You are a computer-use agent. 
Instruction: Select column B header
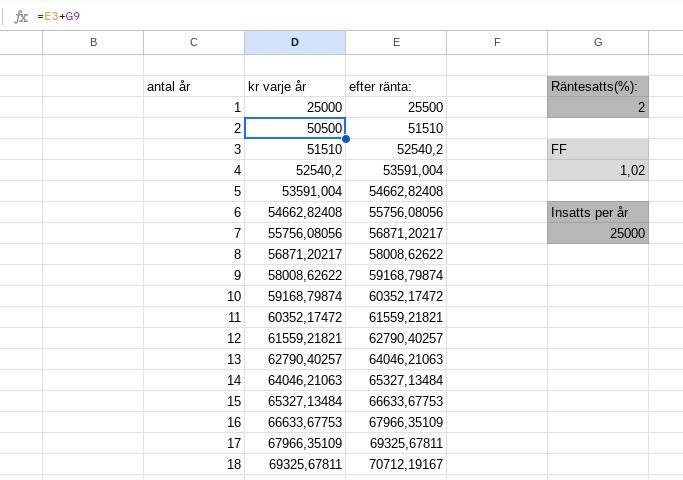[93, 42]
